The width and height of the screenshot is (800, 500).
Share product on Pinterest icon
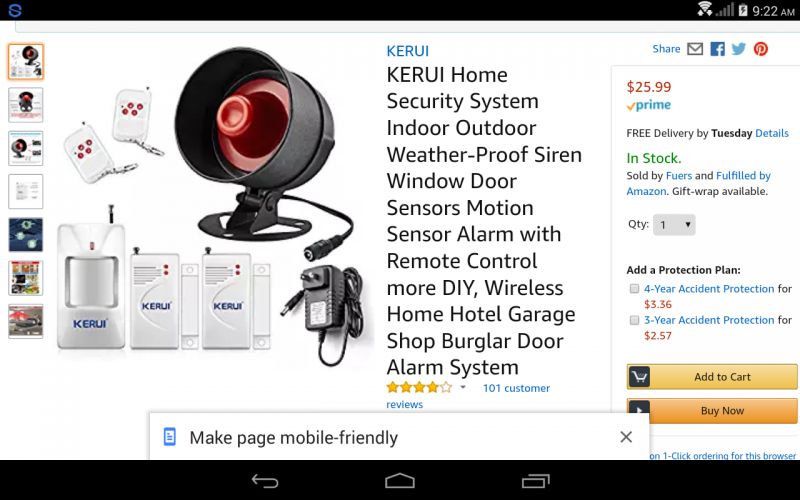point(761,49)
